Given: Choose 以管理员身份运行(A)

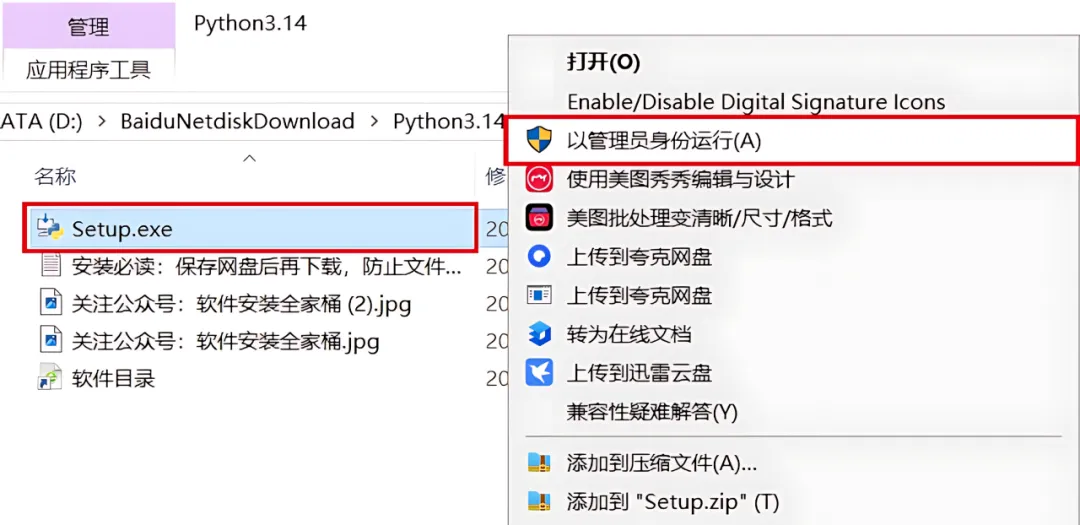Looking at the screenshot, I should coord(664,141).
